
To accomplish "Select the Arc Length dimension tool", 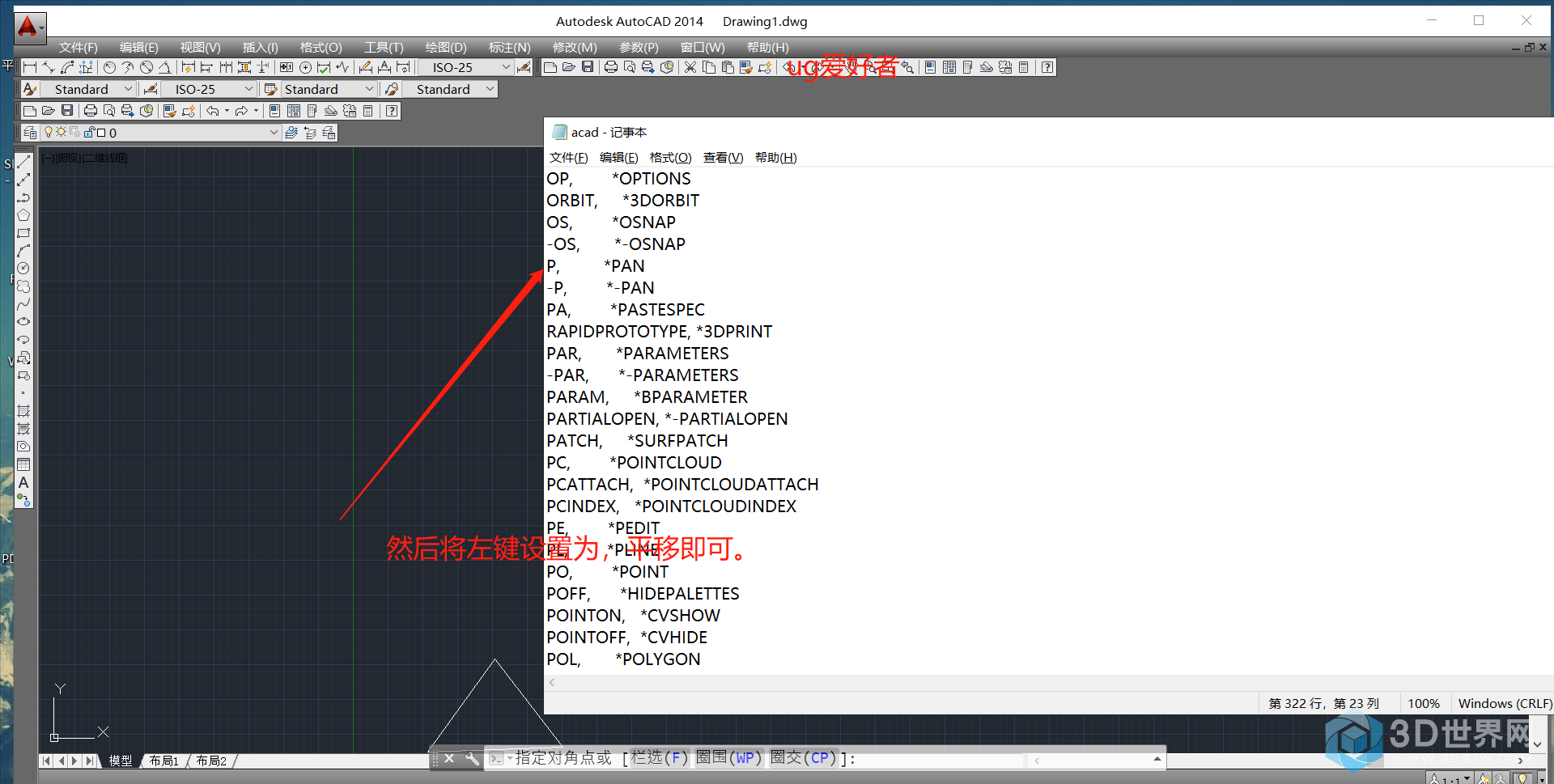I will coord(67,67).
